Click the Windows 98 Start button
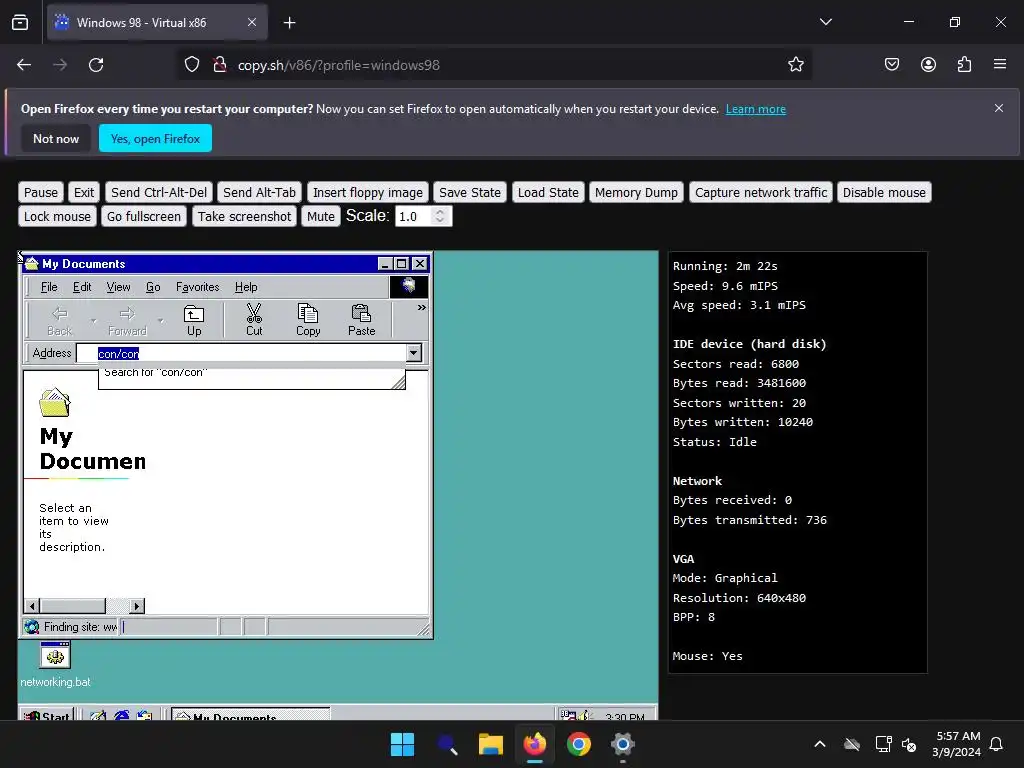Image resolution: width=1024 pixels, height=768 pixels. [x=46, y=714]
